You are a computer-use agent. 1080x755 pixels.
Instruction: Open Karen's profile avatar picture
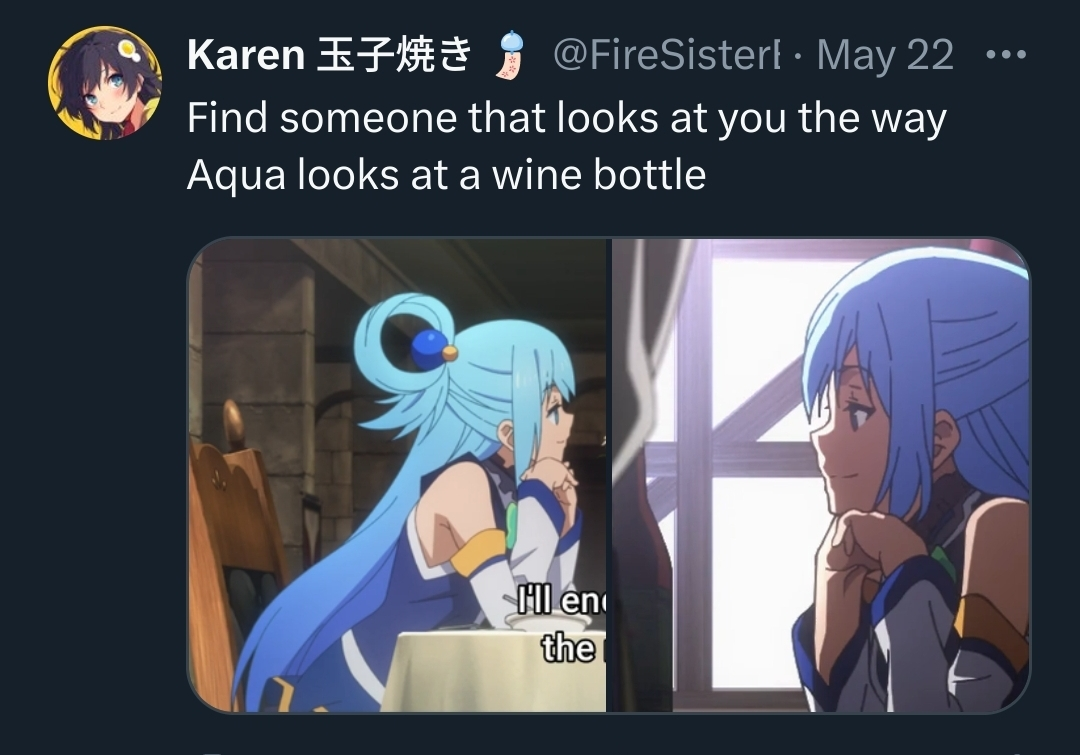pos(105,83)
